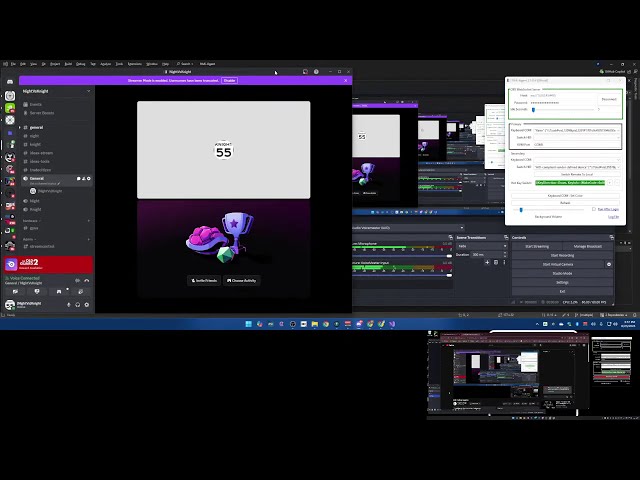Add a channel to the Admin category
The width and height of the screenshot is (640, 480).
pos(89,239)
